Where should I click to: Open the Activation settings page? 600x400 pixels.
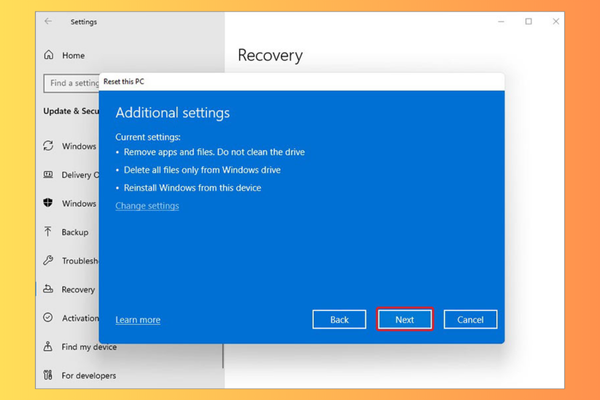[80, 318]
